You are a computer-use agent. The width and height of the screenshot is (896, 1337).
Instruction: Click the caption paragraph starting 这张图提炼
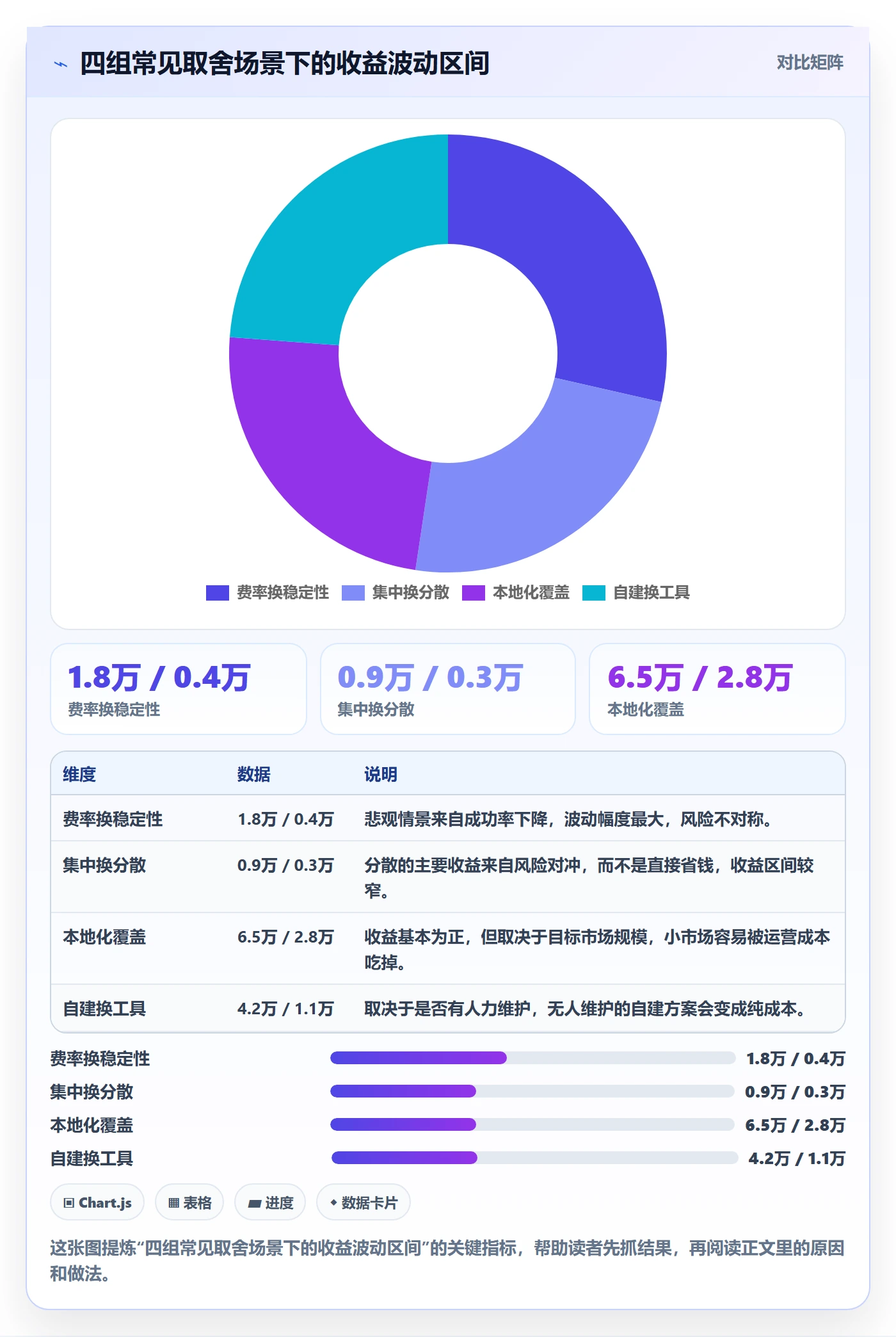pos(447,1260)
